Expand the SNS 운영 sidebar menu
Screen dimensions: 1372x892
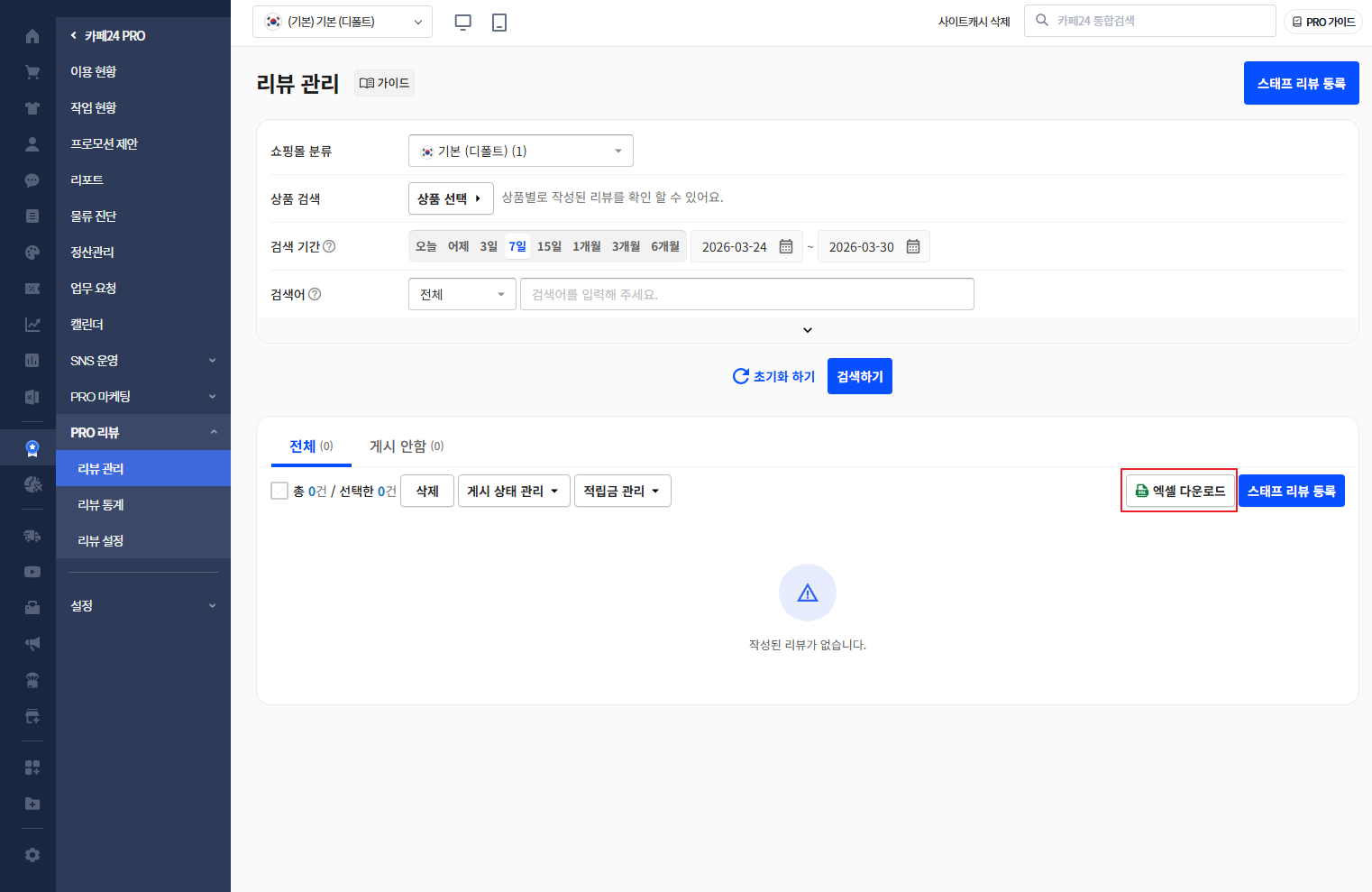point(143,360)
